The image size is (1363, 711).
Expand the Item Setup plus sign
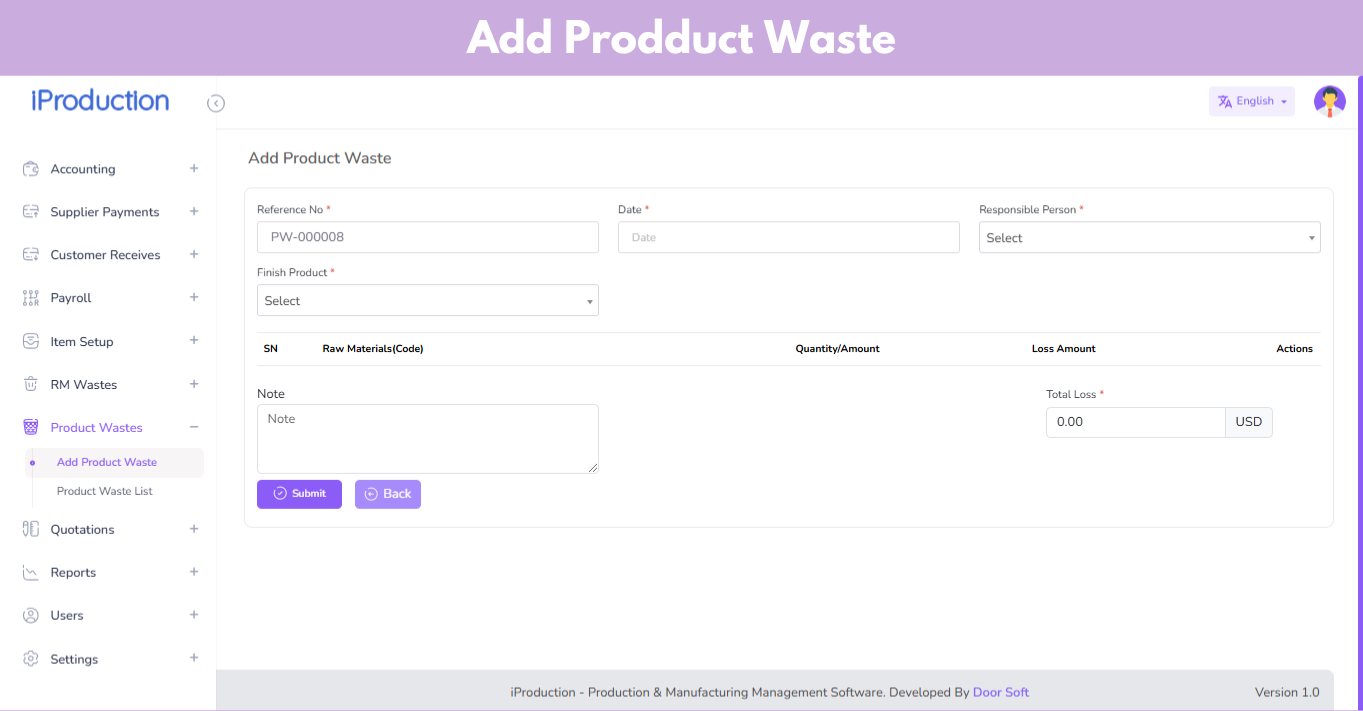coord(194,341)
